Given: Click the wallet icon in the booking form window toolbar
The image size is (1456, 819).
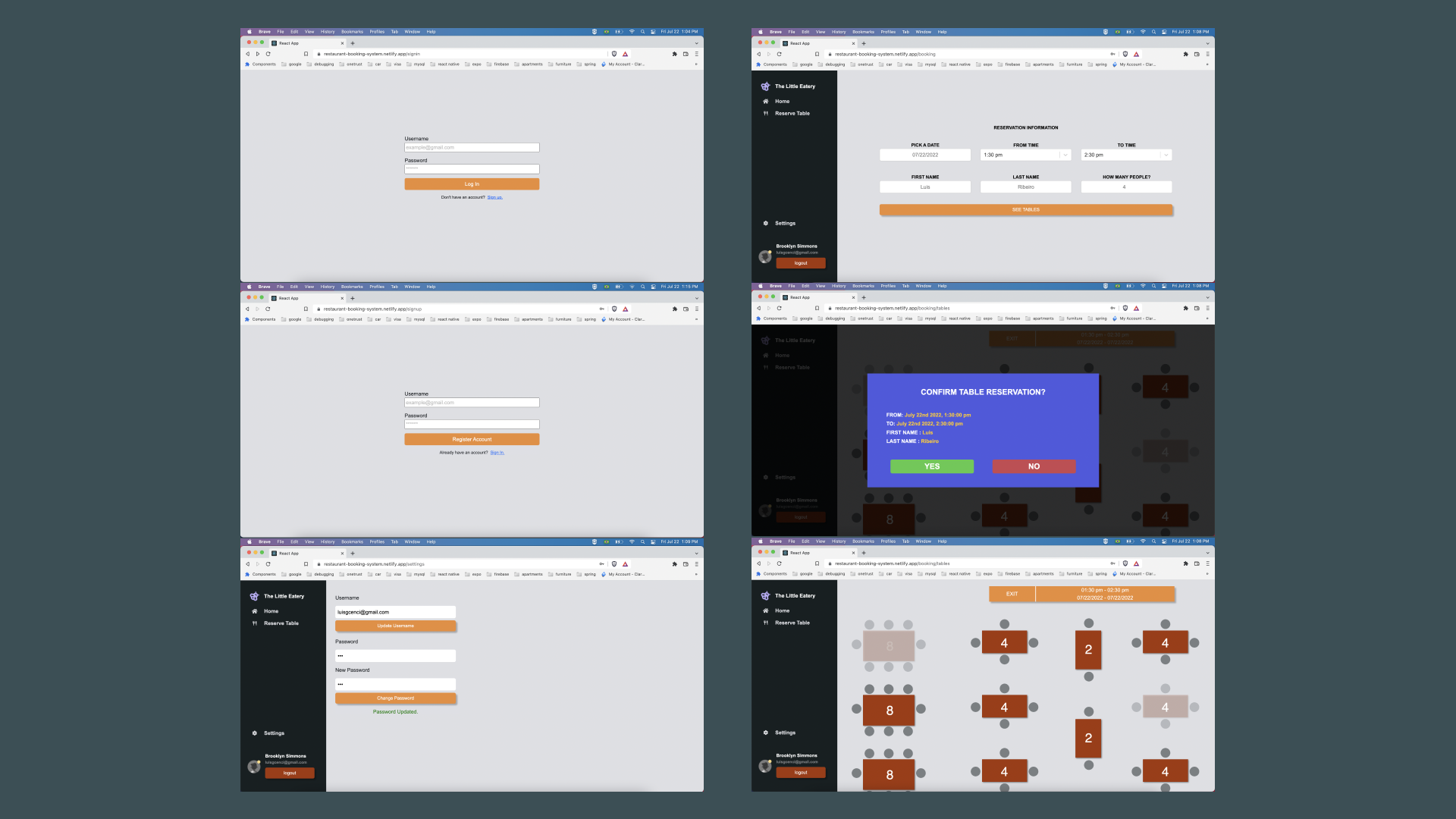Looking at the screenshot, I should coord(1197,54).
